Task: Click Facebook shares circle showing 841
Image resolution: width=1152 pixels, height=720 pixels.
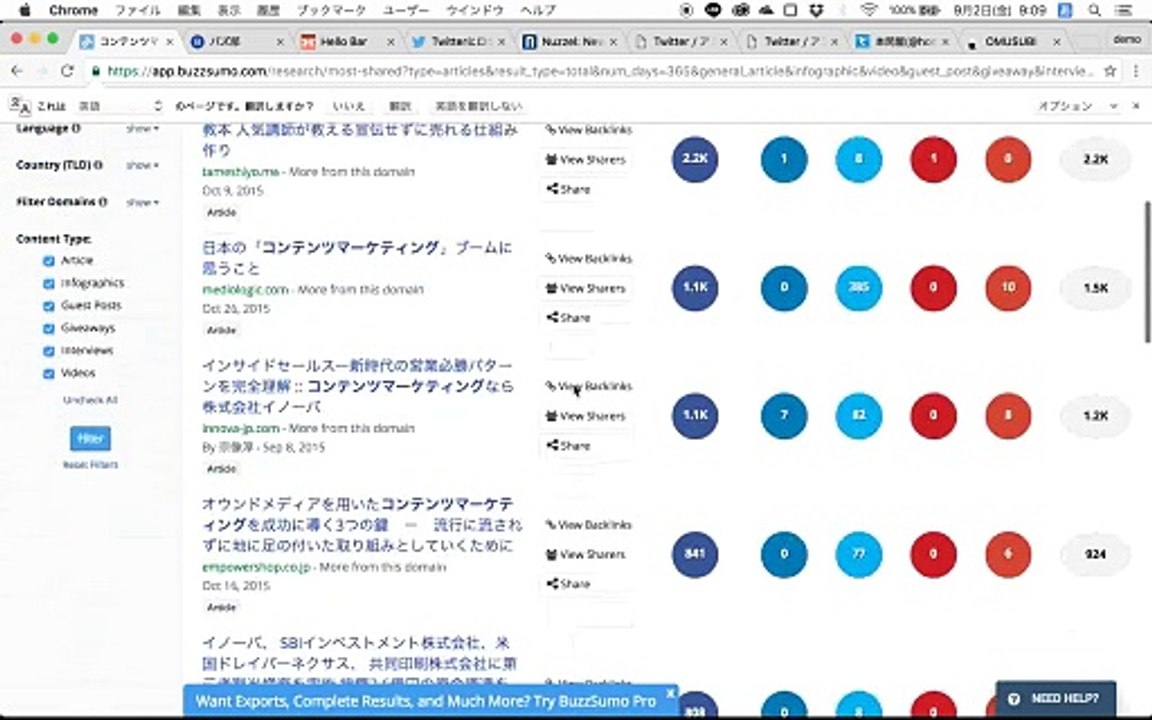Action: tap(694, 554)
